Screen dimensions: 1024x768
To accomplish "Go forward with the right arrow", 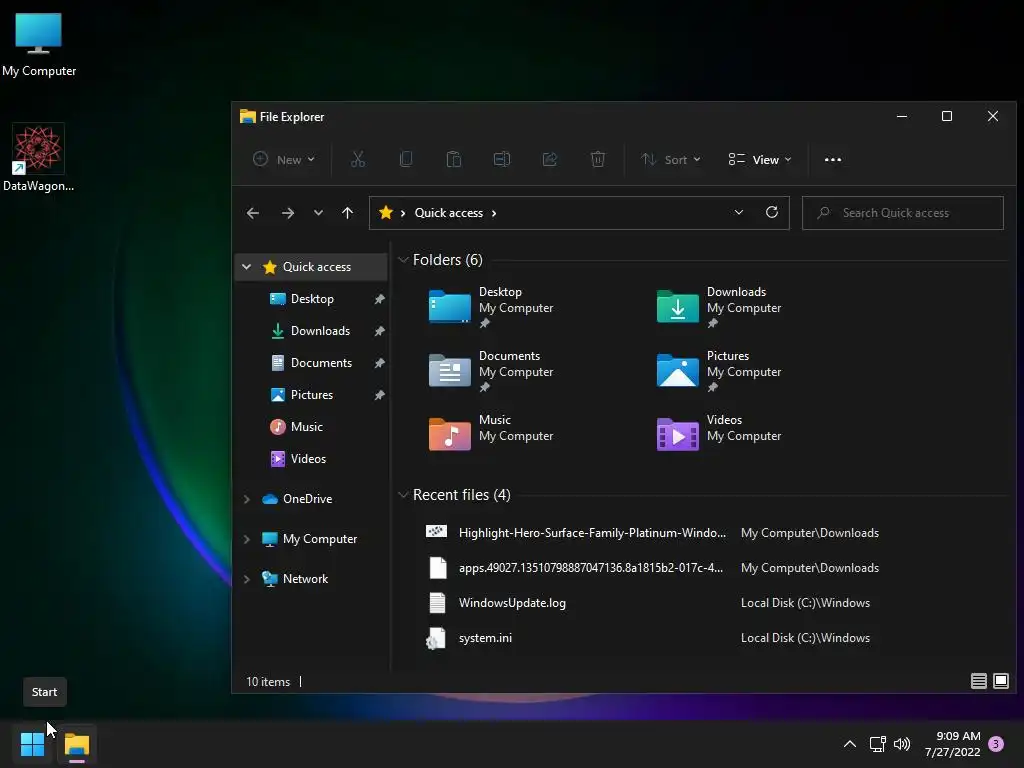I will point(287,213).
